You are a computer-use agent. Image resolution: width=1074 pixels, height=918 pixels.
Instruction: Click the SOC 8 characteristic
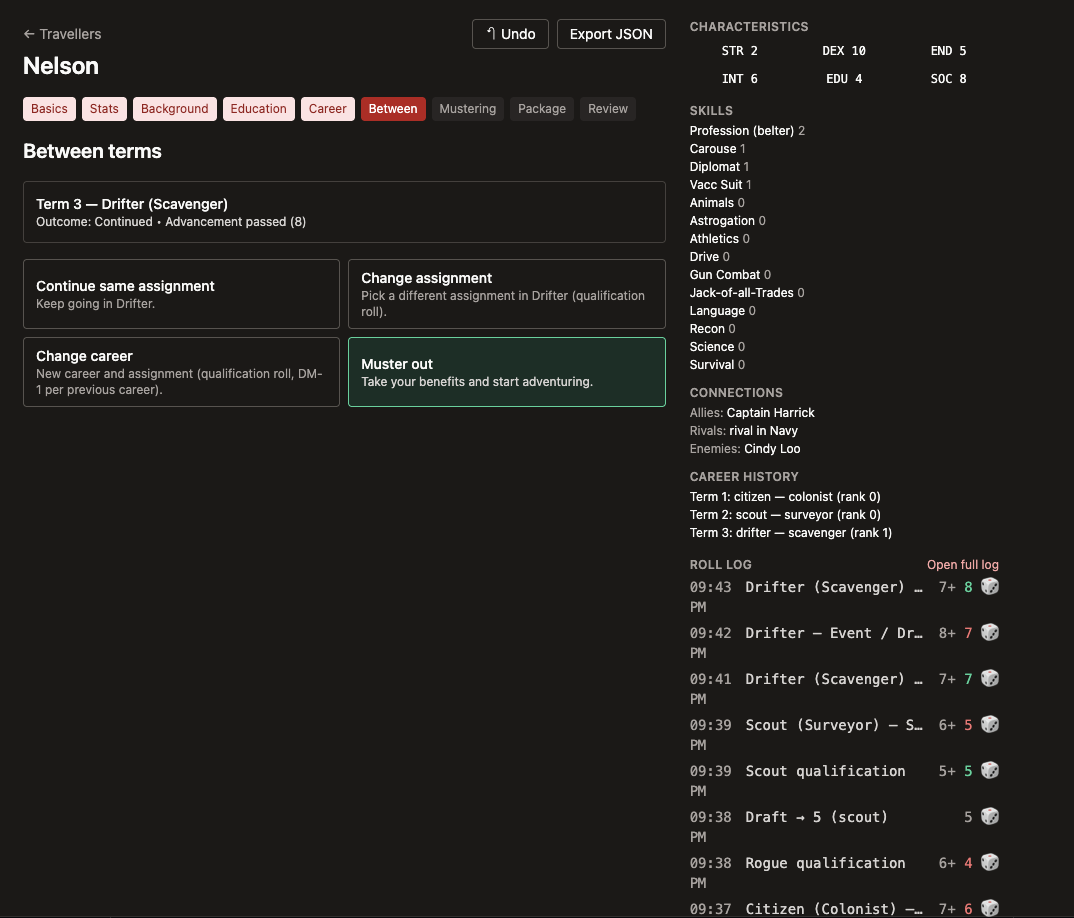tap(949, 79)
